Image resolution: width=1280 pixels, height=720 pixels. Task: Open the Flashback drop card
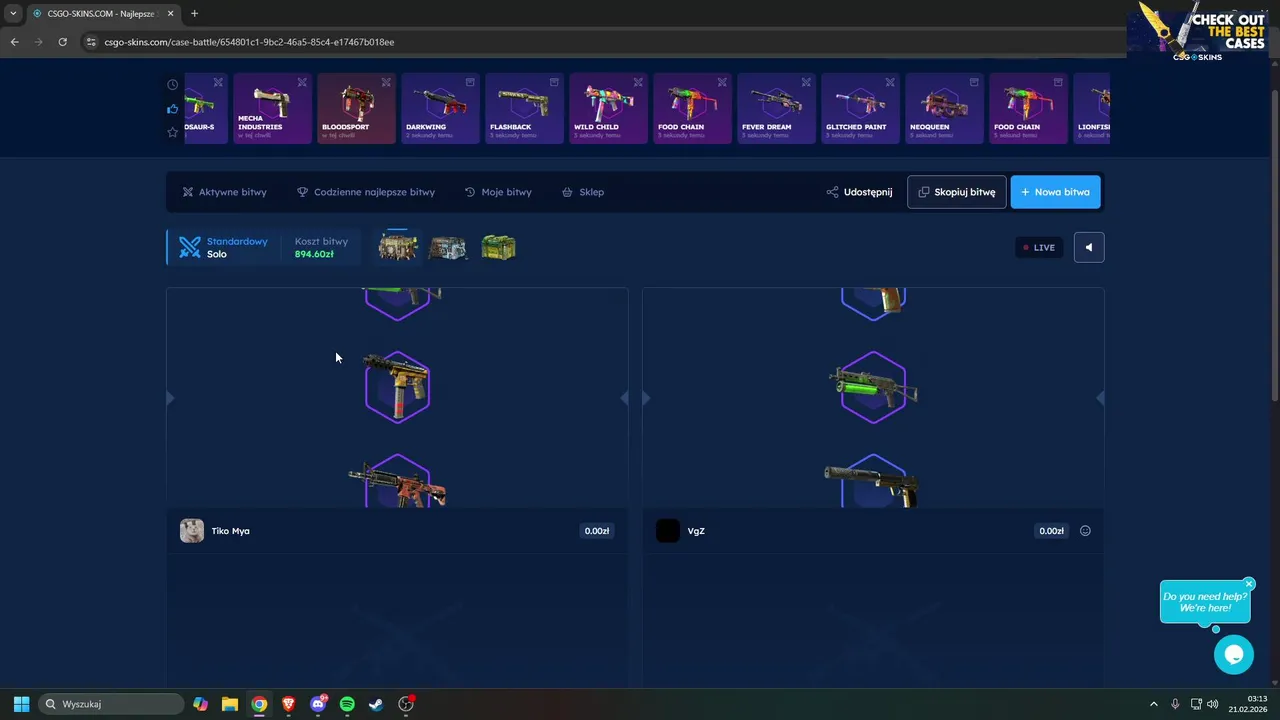pos(524,108)
